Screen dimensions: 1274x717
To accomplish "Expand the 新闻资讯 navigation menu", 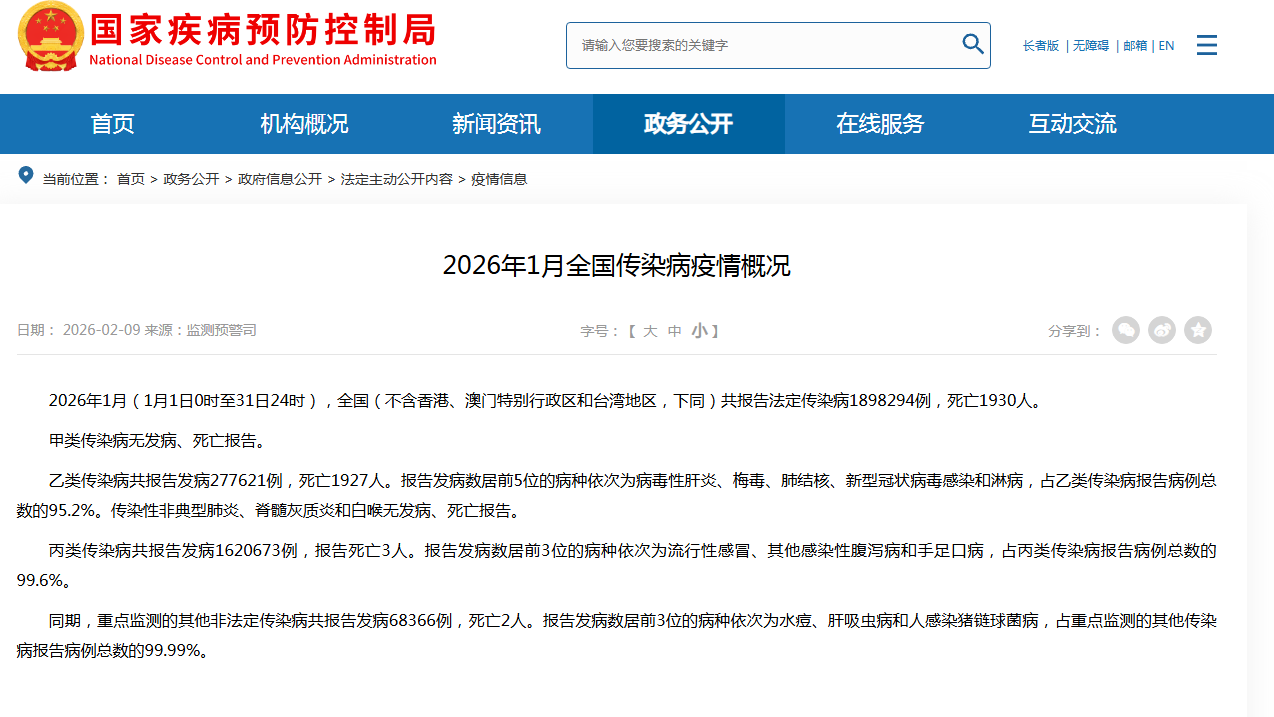I will tap(496, 124).
